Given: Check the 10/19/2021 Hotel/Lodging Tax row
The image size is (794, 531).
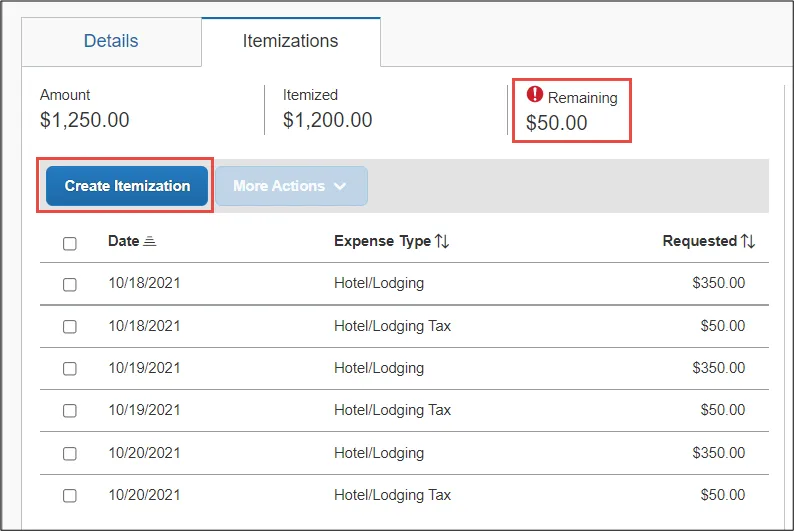Looking at the screenshot, I should pos(70,411).
